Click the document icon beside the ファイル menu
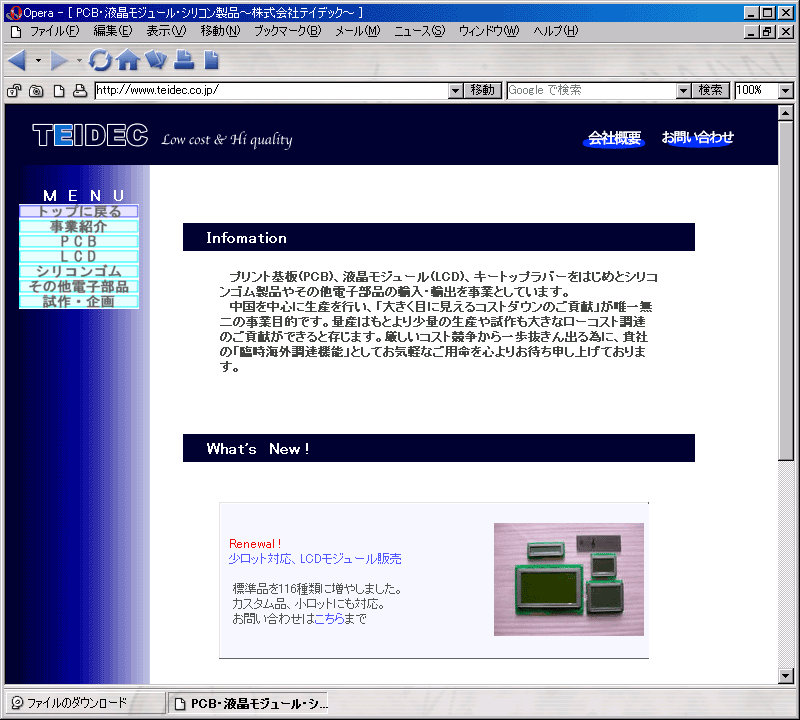The height and width of the screenshot is (720, 800). [x=16, y=32]
